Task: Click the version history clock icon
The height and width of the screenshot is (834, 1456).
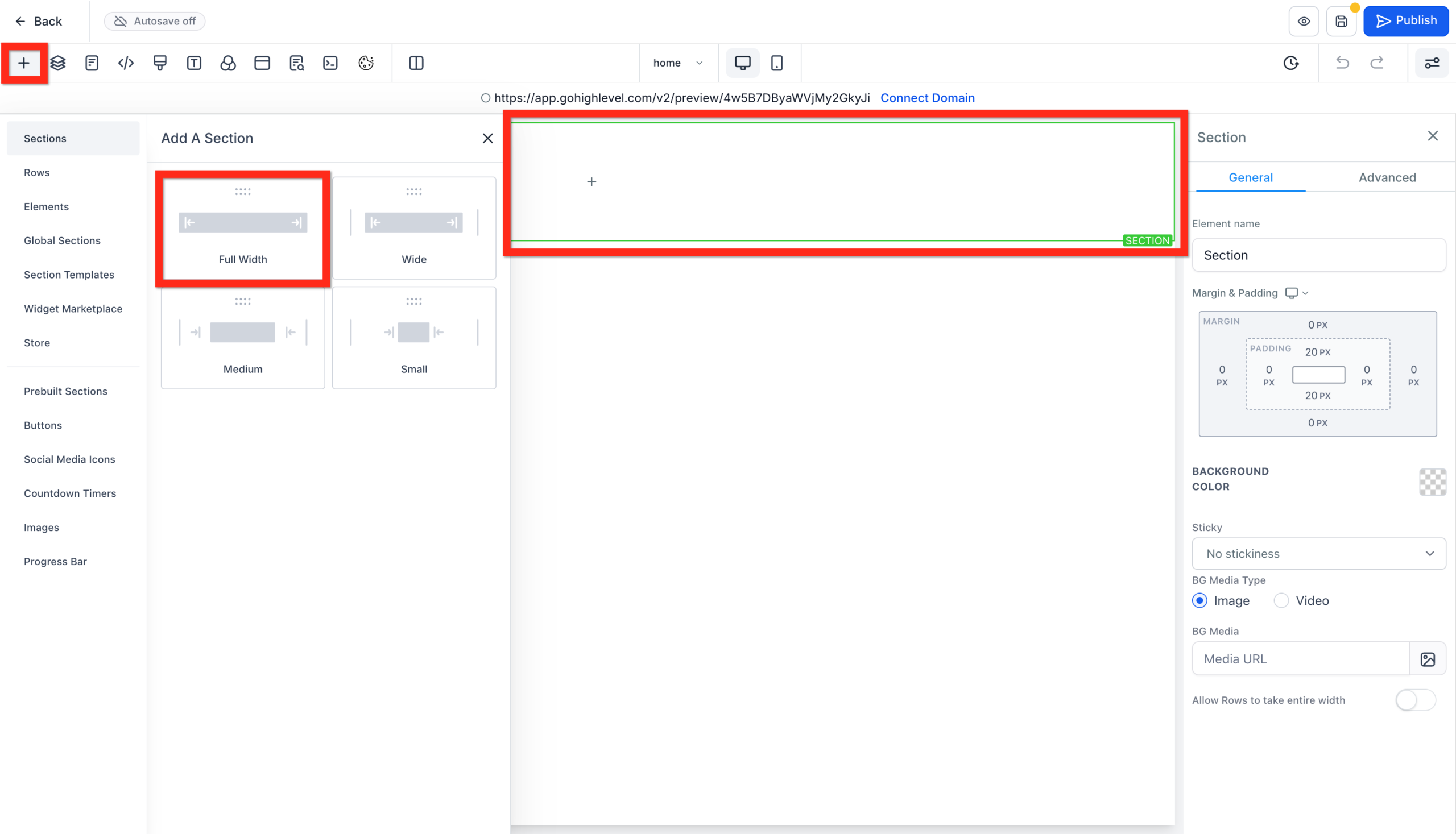Action: 1291,63
